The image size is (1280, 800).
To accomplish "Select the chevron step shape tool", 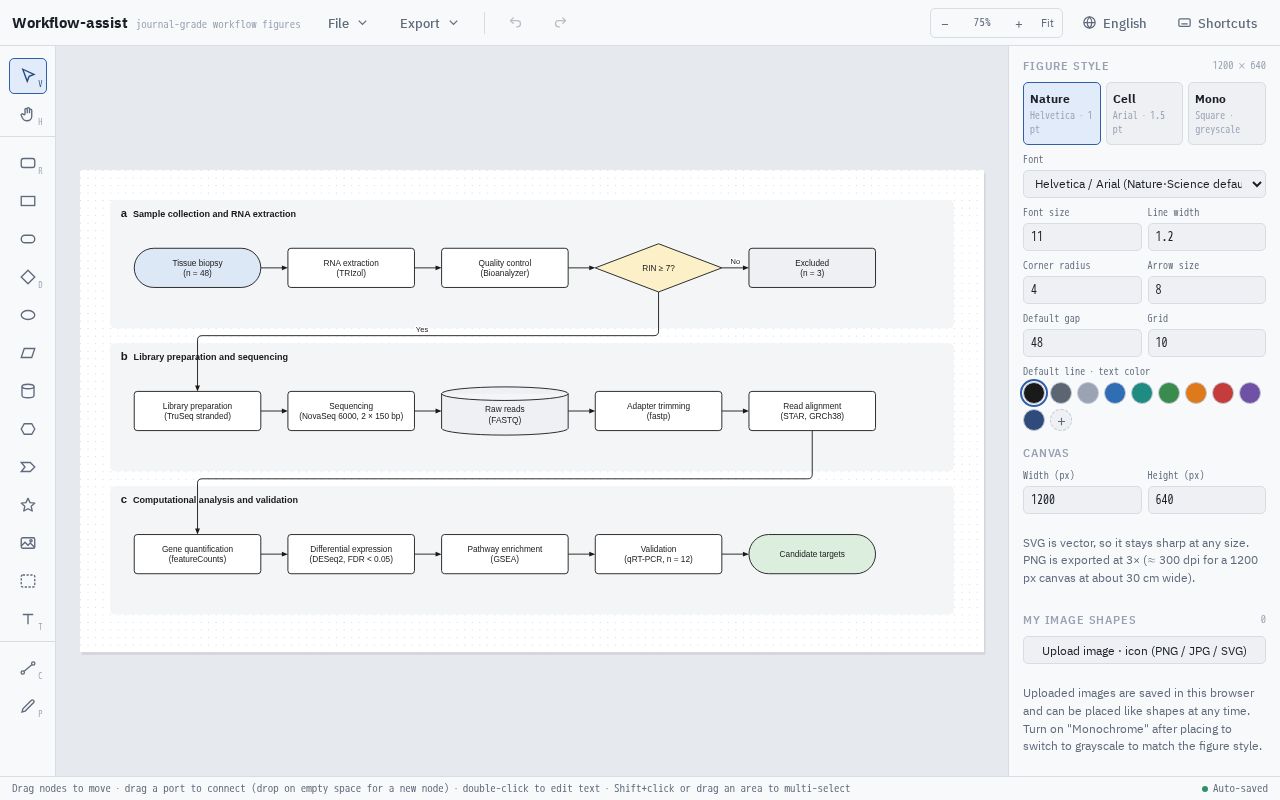I will click(x=28, y=467).
